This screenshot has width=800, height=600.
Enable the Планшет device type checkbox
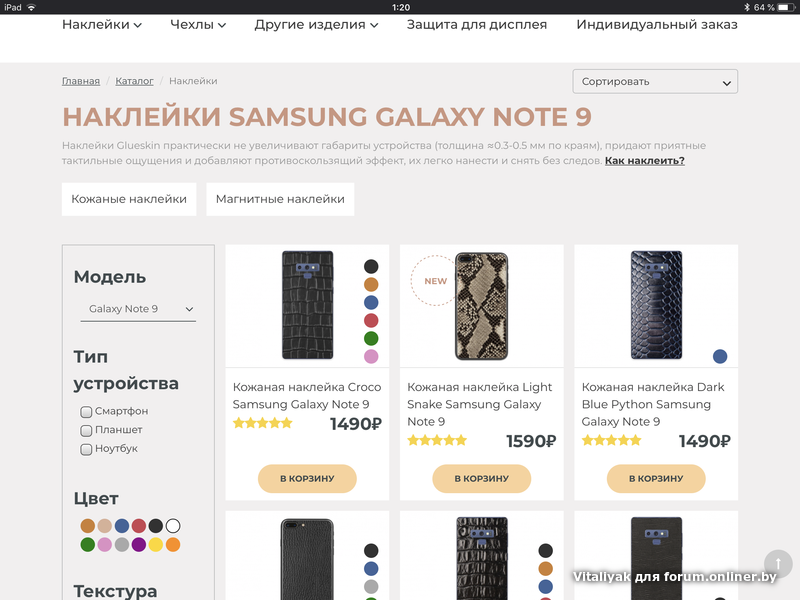[86, 430]
